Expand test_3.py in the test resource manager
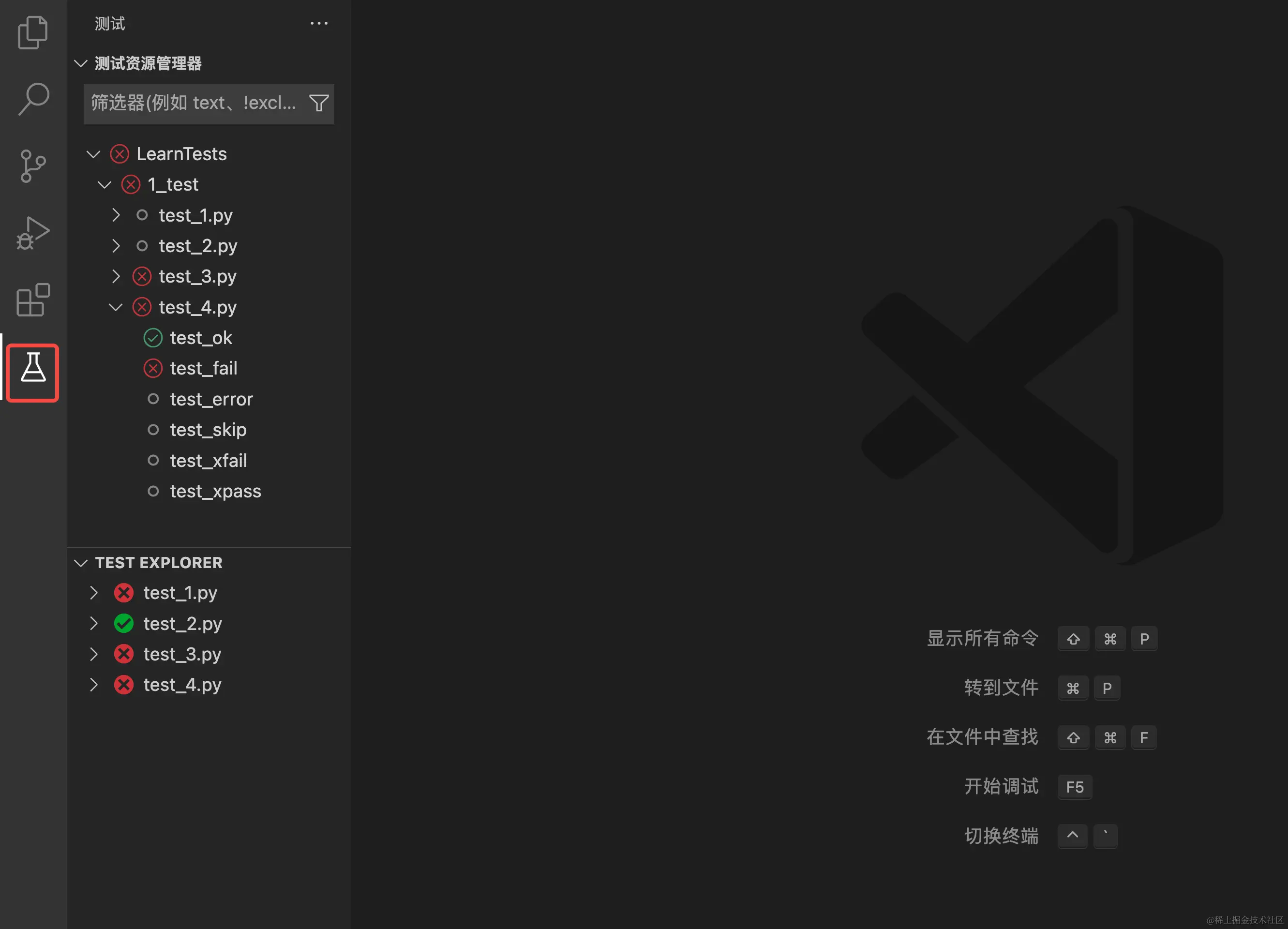 coord(116,277)
